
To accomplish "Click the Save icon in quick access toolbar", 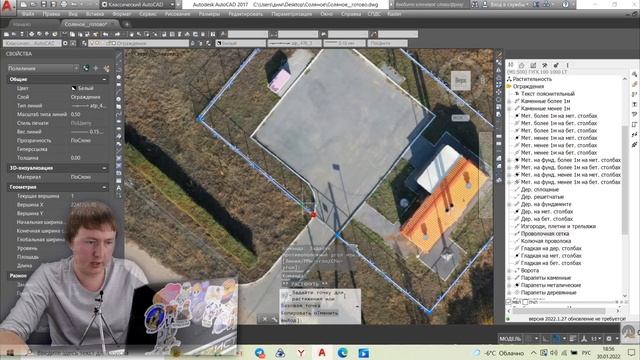I will click(x=44, y=4).
